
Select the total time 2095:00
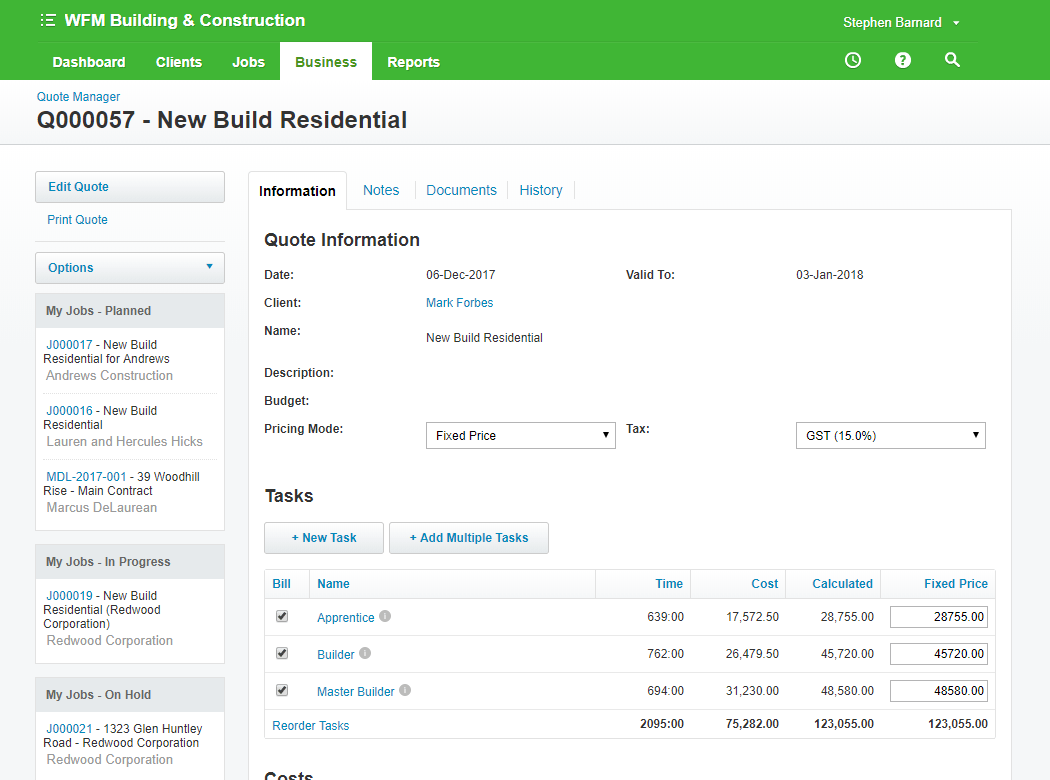pos(662,724)
